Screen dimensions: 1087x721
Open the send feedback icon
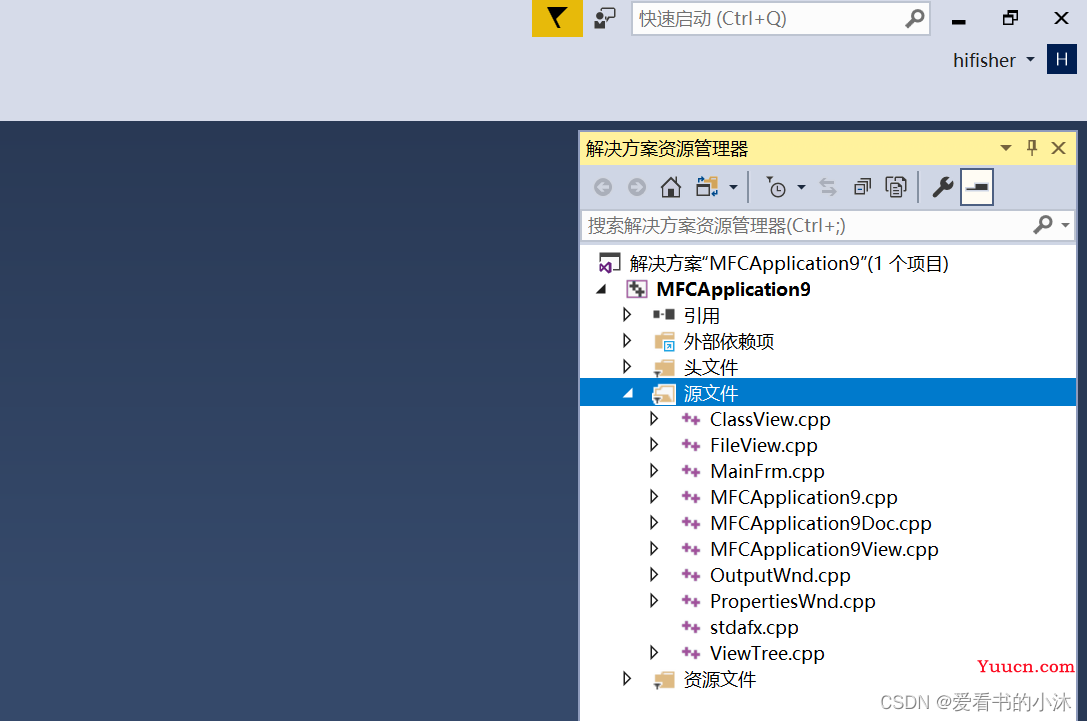605,18
